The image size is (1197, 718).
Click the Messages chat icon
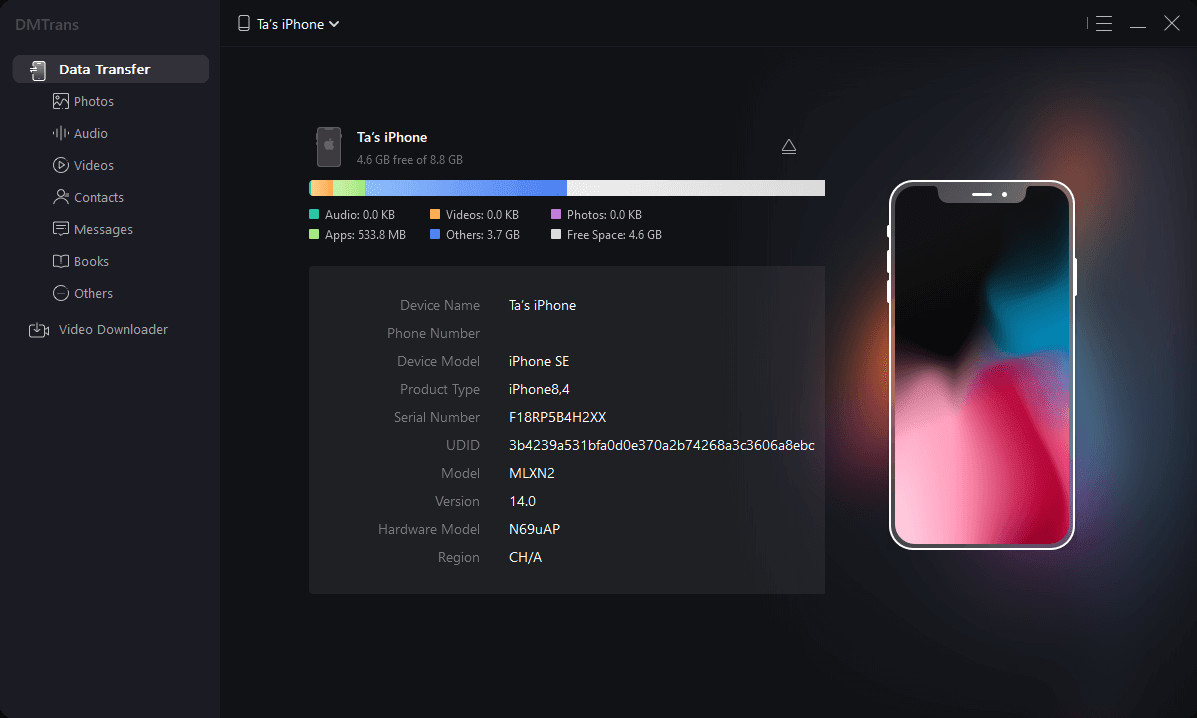(60, 230)
